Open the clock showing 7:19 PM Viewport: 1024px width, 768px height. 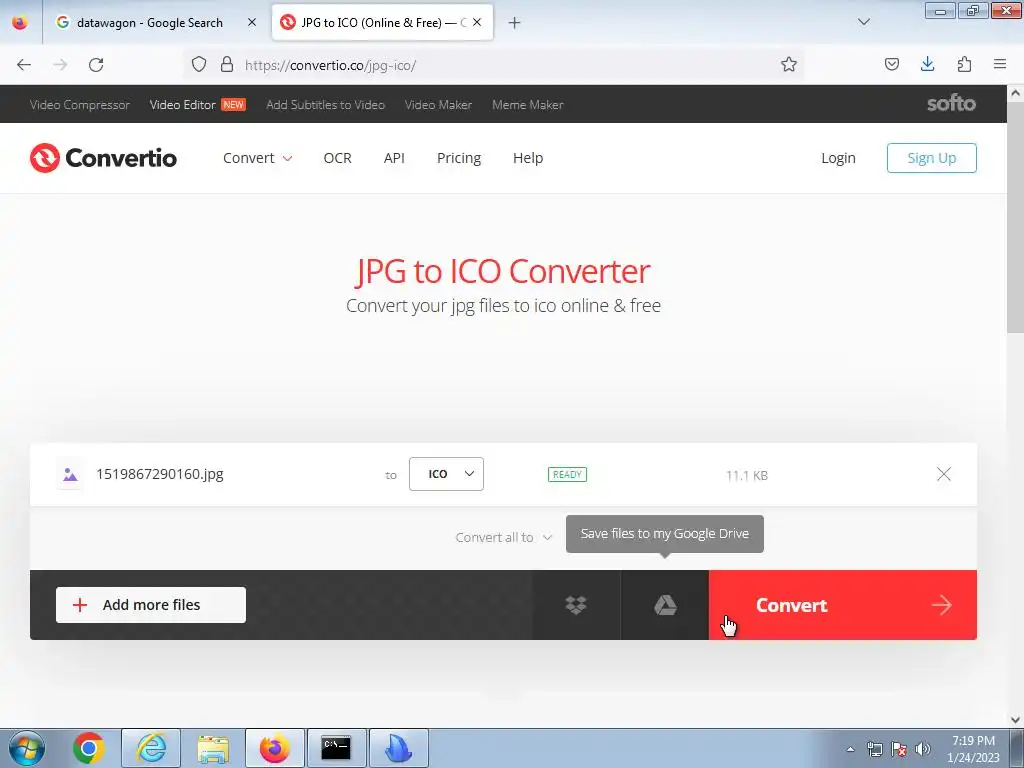973,749
